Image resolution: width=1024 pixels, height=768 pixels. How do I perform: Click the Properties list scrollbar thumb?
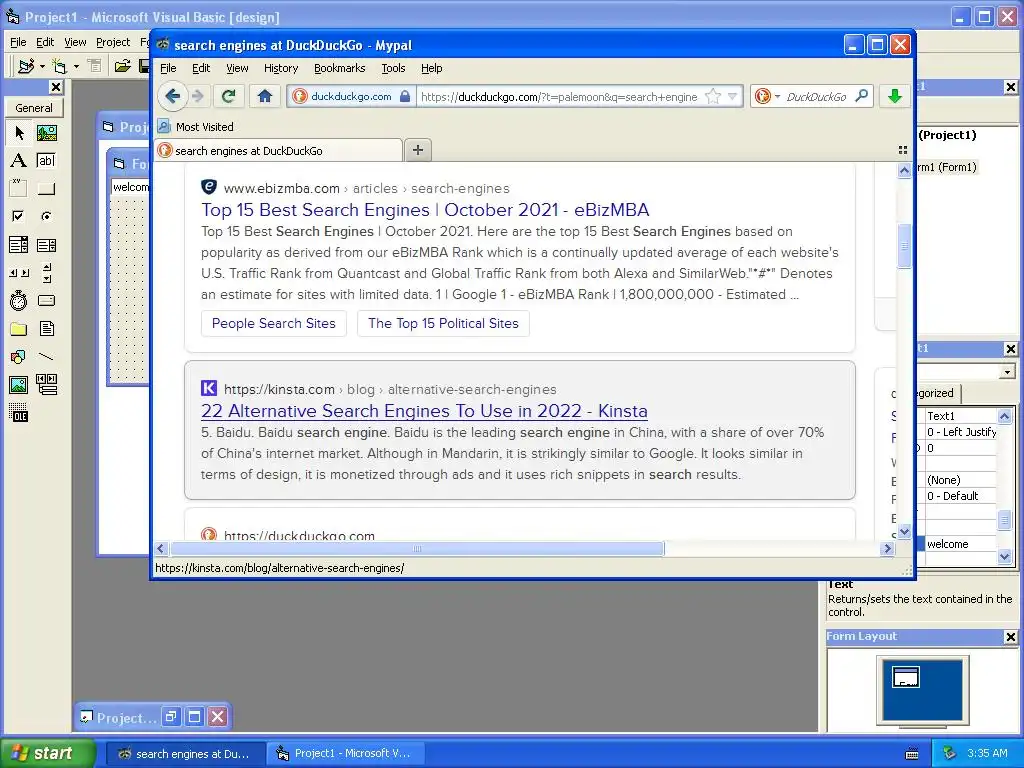tap(1004, 520)
